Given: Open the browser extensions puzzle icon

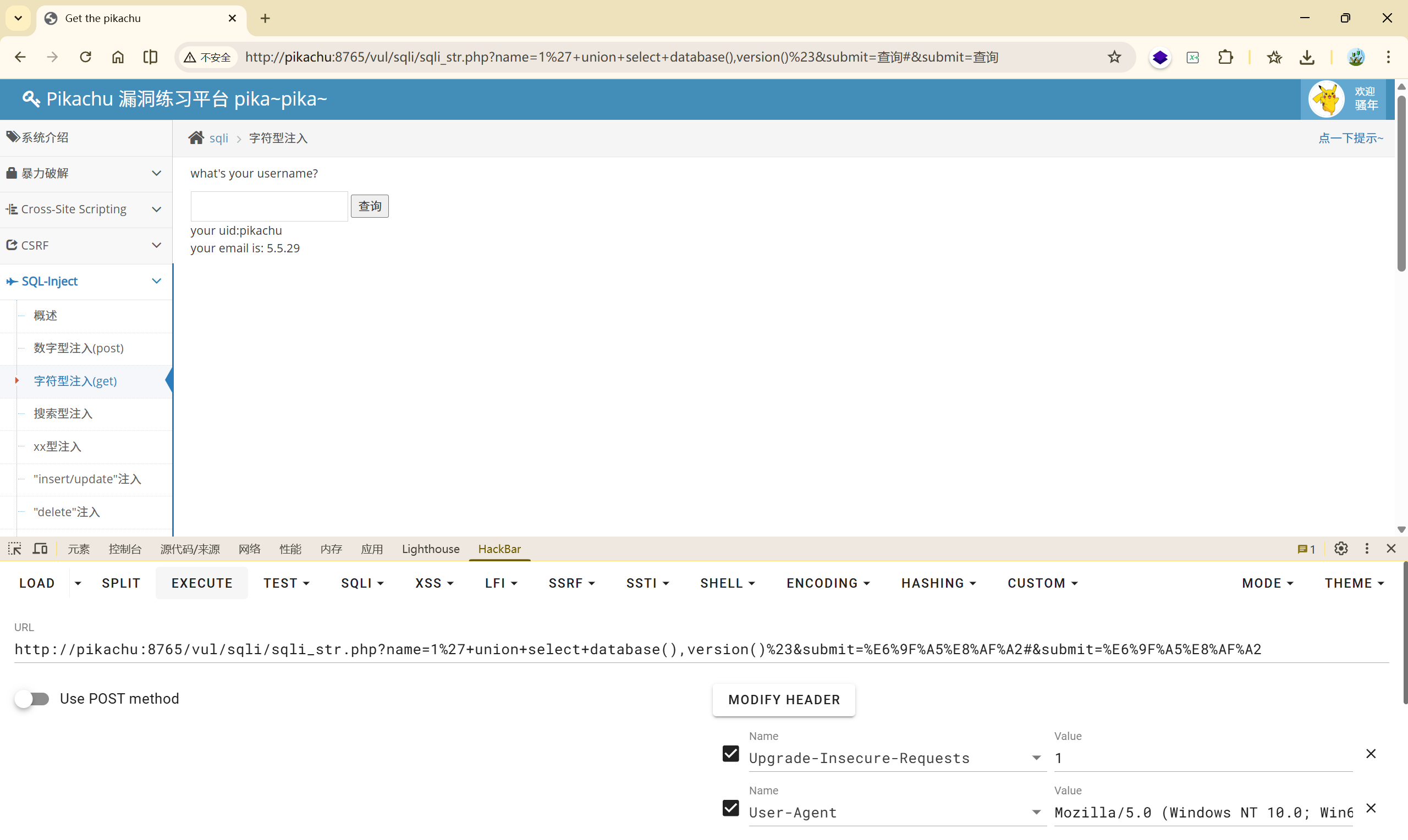Looking at the screenshot, I should click(1225, 57).
